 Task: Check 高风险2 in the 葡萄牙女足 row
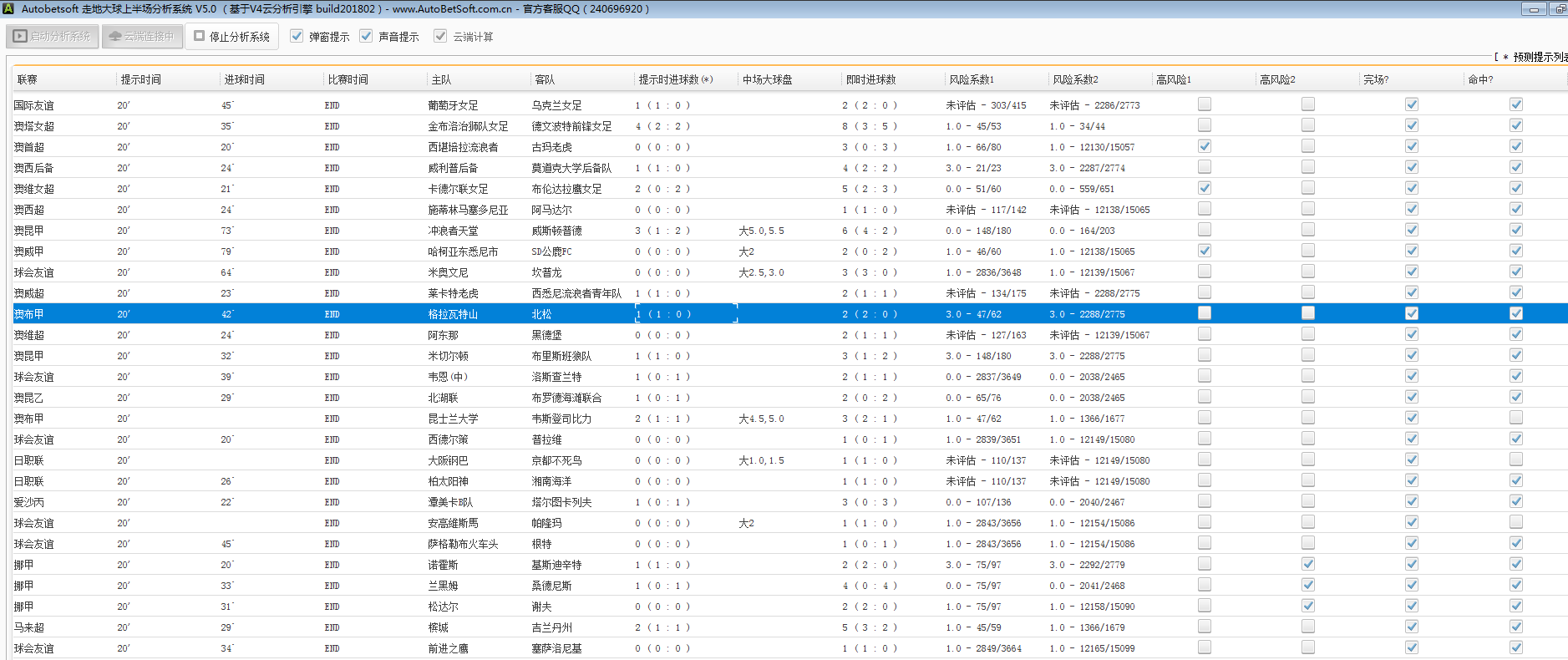pos(1307,104)
